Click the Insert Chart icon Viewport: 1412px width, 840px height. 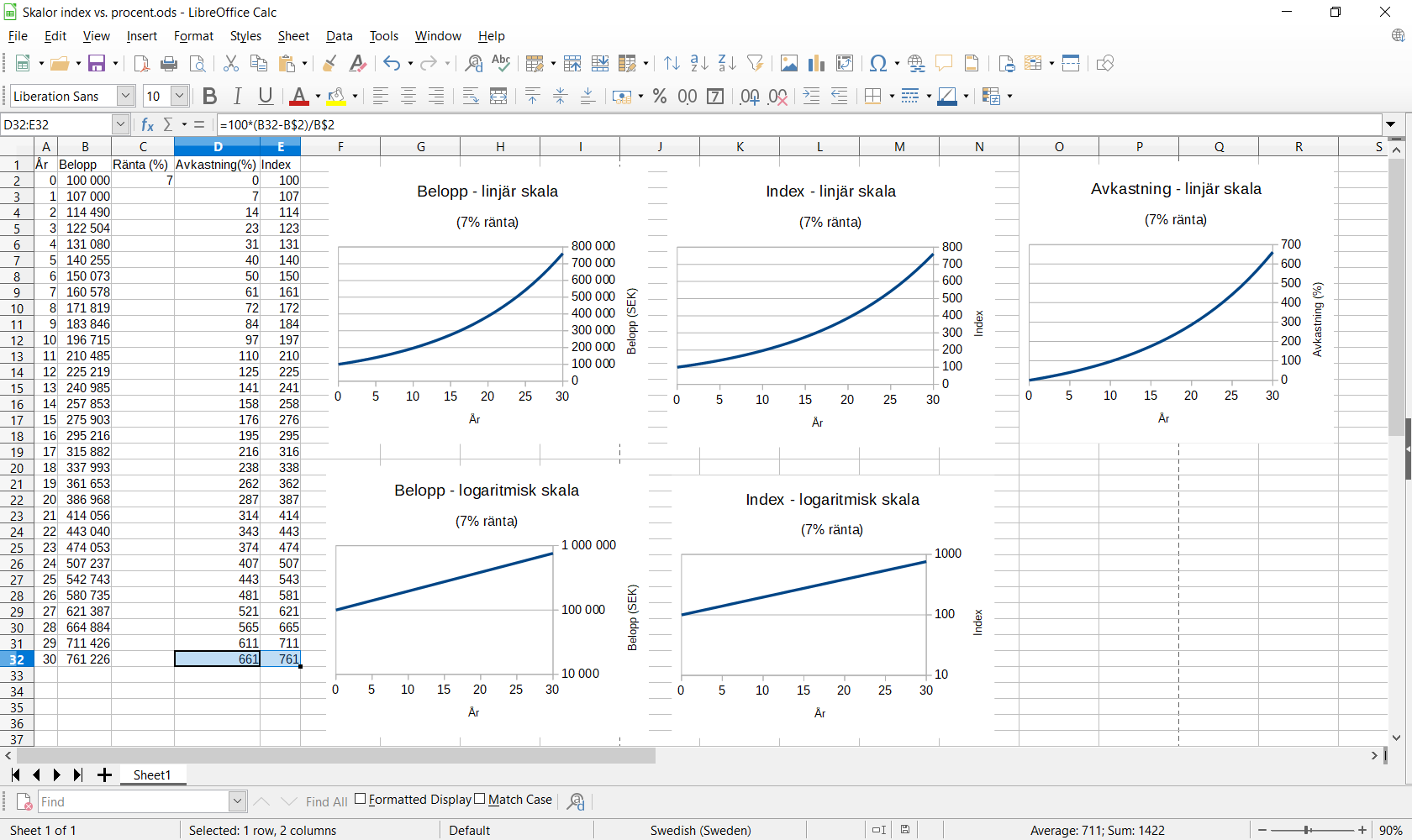click(816, 64)
